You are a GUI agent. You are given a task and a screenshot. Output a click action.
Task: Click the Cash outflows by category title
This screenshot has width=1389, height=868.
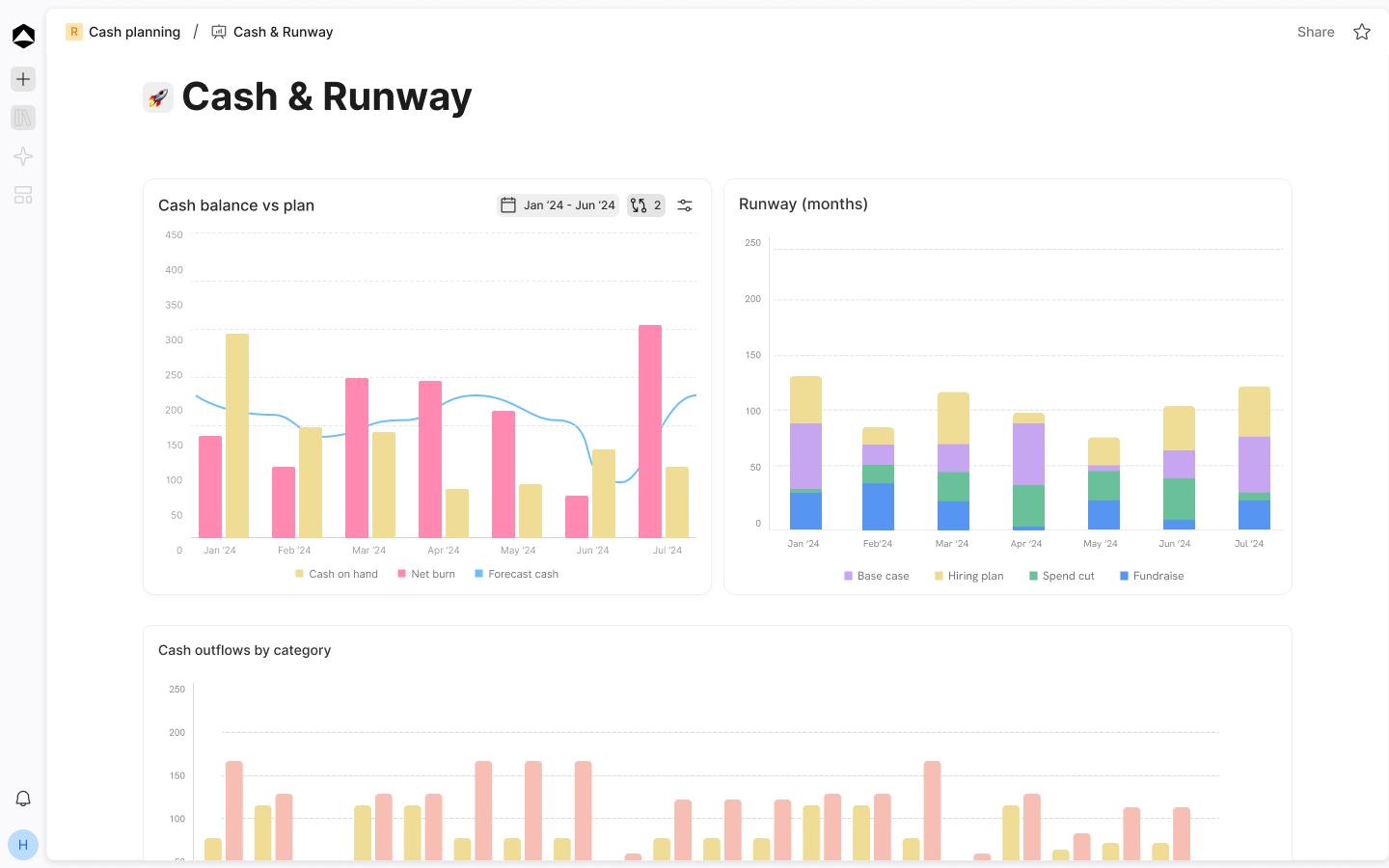244,650
